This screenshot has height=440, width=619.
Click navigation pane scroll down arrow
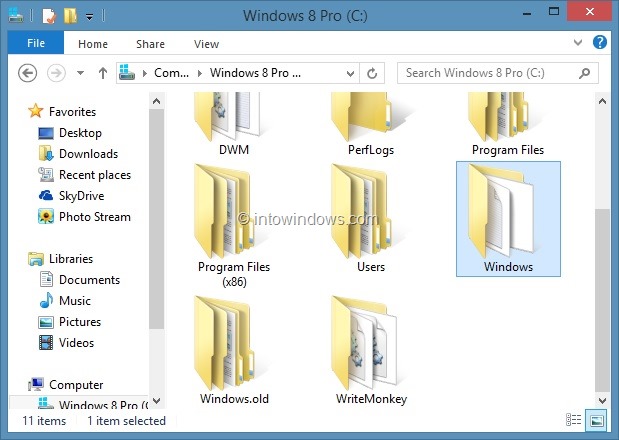(x=156, y=401)
